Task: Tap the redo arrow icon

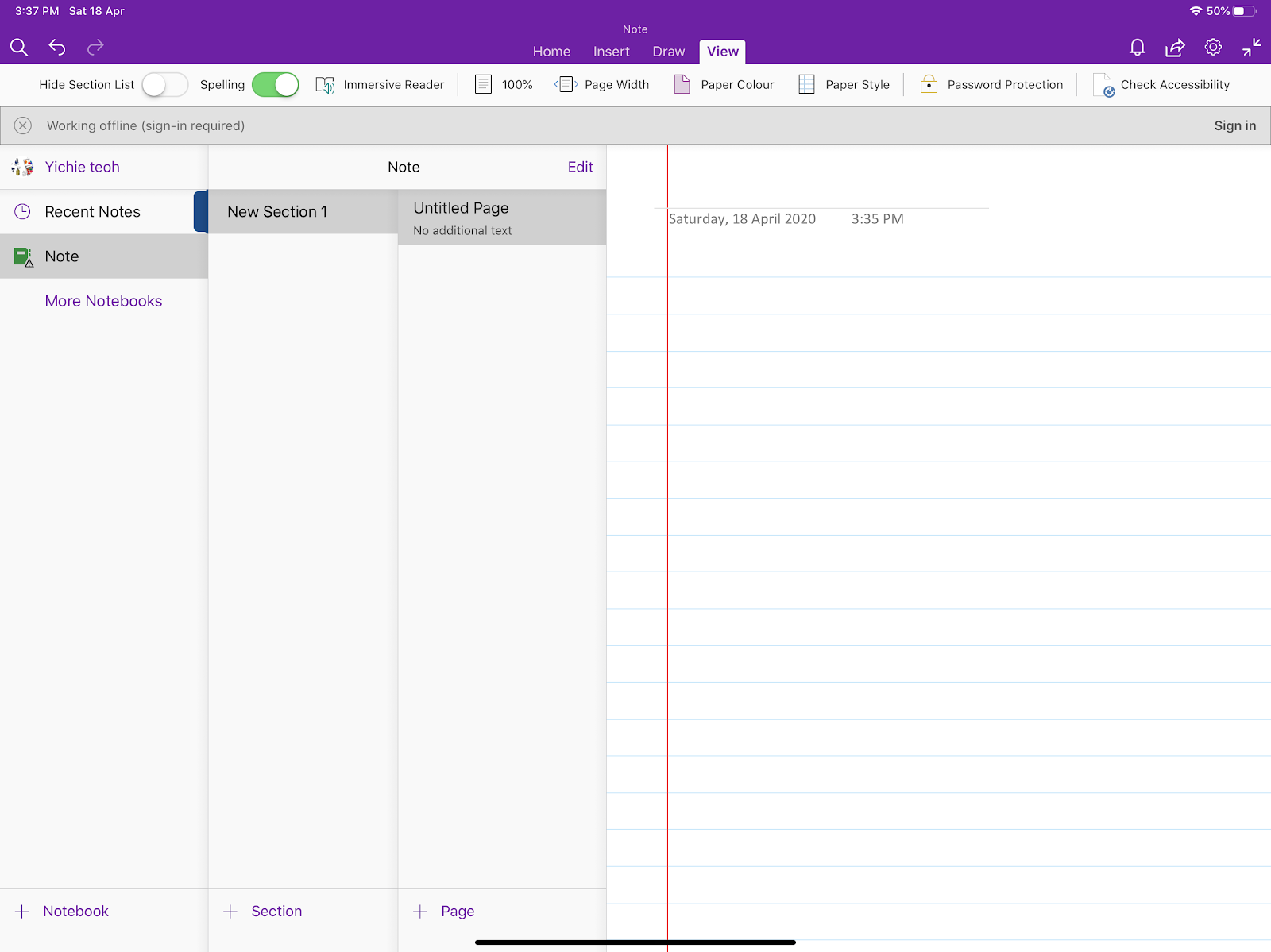Action: [95, 48]
